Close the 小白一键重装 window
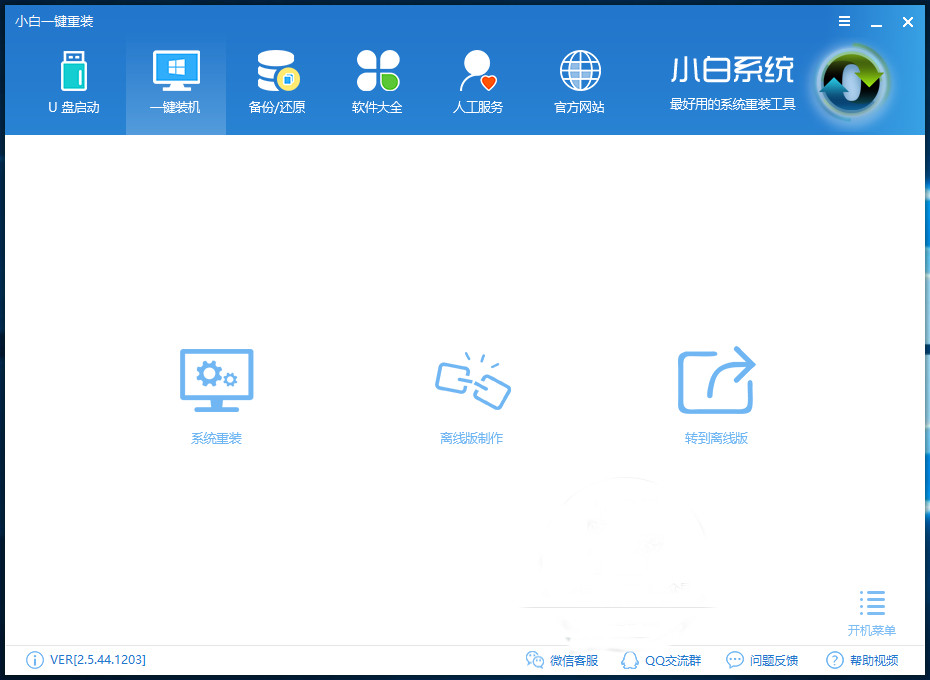930x680 pixels. 907,22
